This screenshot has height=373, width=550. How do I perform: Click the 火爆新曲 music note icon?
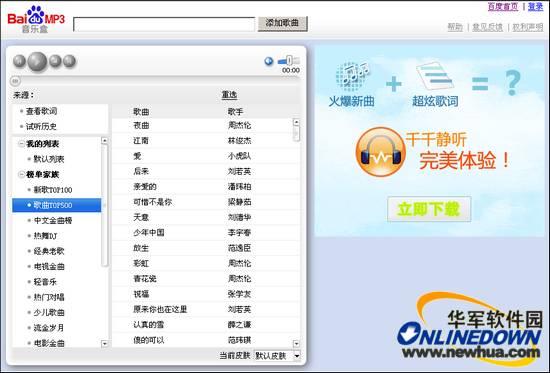pyautogui.click(x=352, y=75)
